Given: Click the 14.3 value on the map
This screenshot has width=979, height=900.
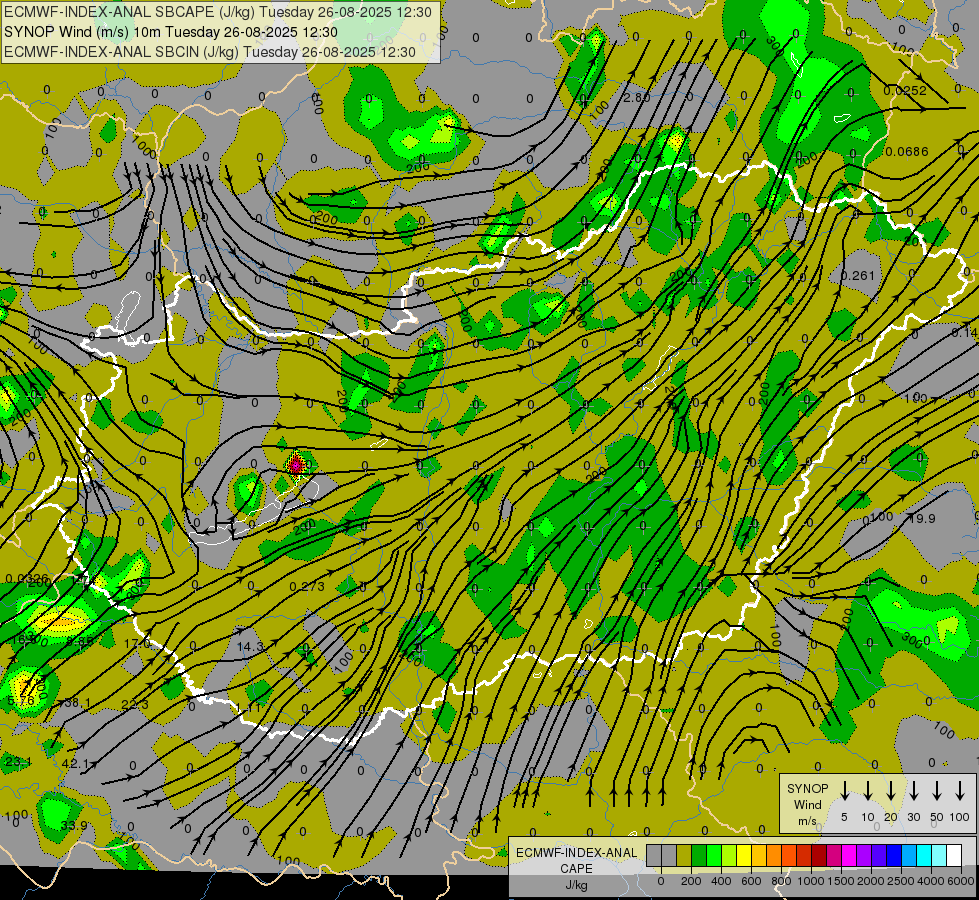Looking at the screenshot, I should coord(250,647).
